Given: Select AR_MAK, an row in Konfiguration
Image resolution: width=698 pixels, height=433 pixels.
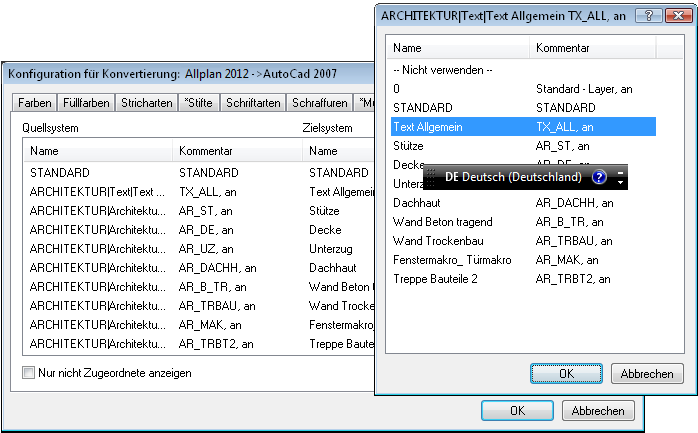Looking at the screenshot, I should click(x=199, y=325).
